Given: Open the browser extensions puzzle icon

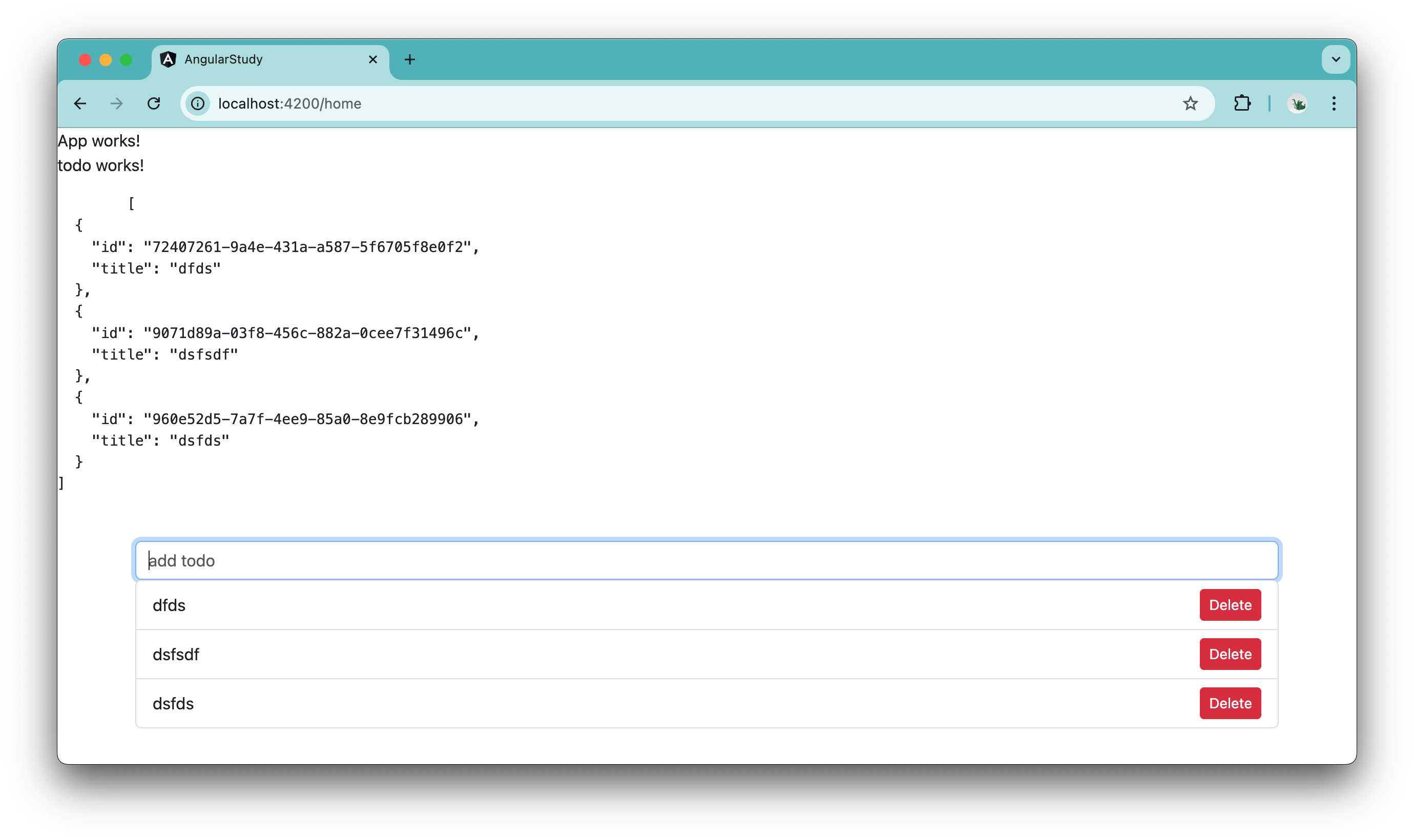Looking at the screenshot, I should point(1242,103).
